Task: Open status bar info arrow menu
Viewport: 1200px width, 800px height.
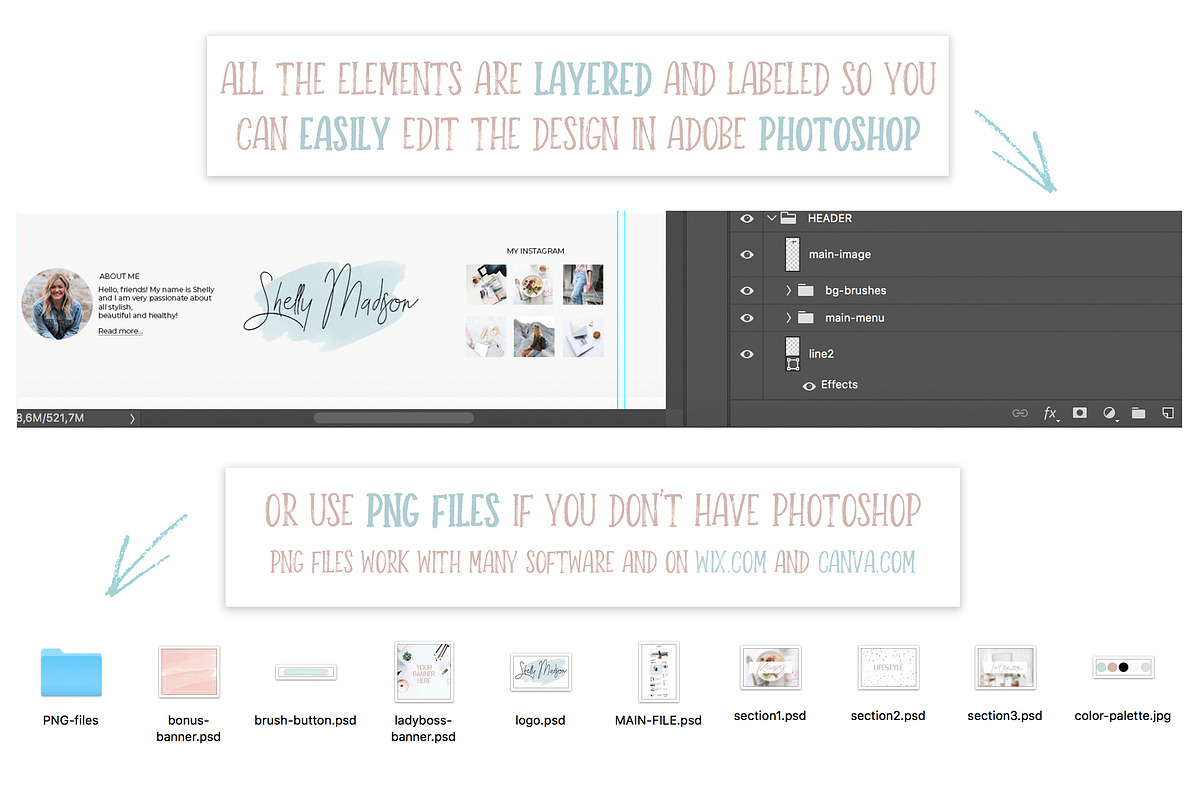Action: pyautogui.click(x=132, y=419)
